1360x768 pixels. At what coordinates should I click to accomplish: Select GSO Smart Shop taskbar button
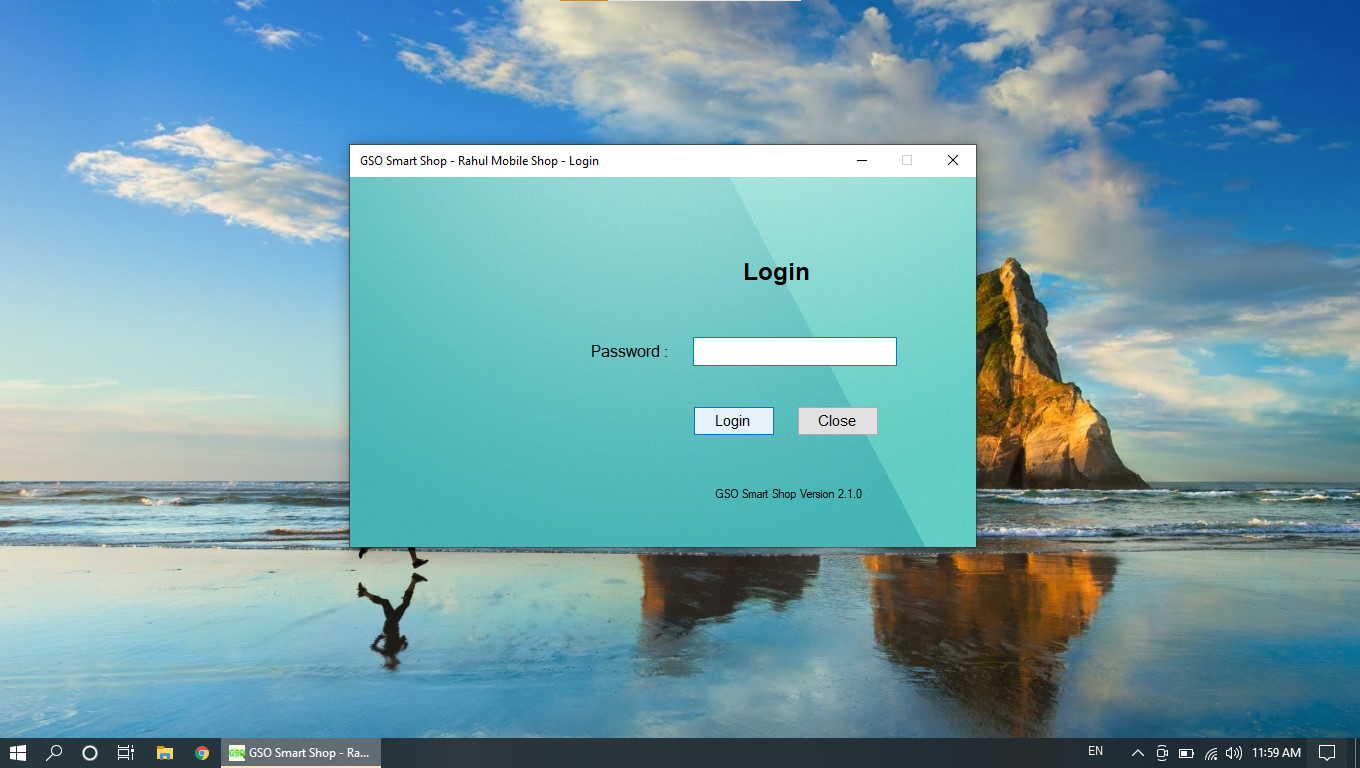pyautogui.click(x=301, y=753)
